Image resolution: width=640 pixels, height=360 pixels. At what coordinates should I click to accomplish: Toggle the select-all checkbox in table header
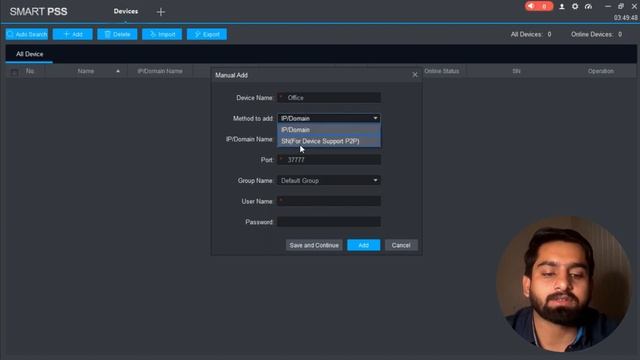[x=14, y=72]
